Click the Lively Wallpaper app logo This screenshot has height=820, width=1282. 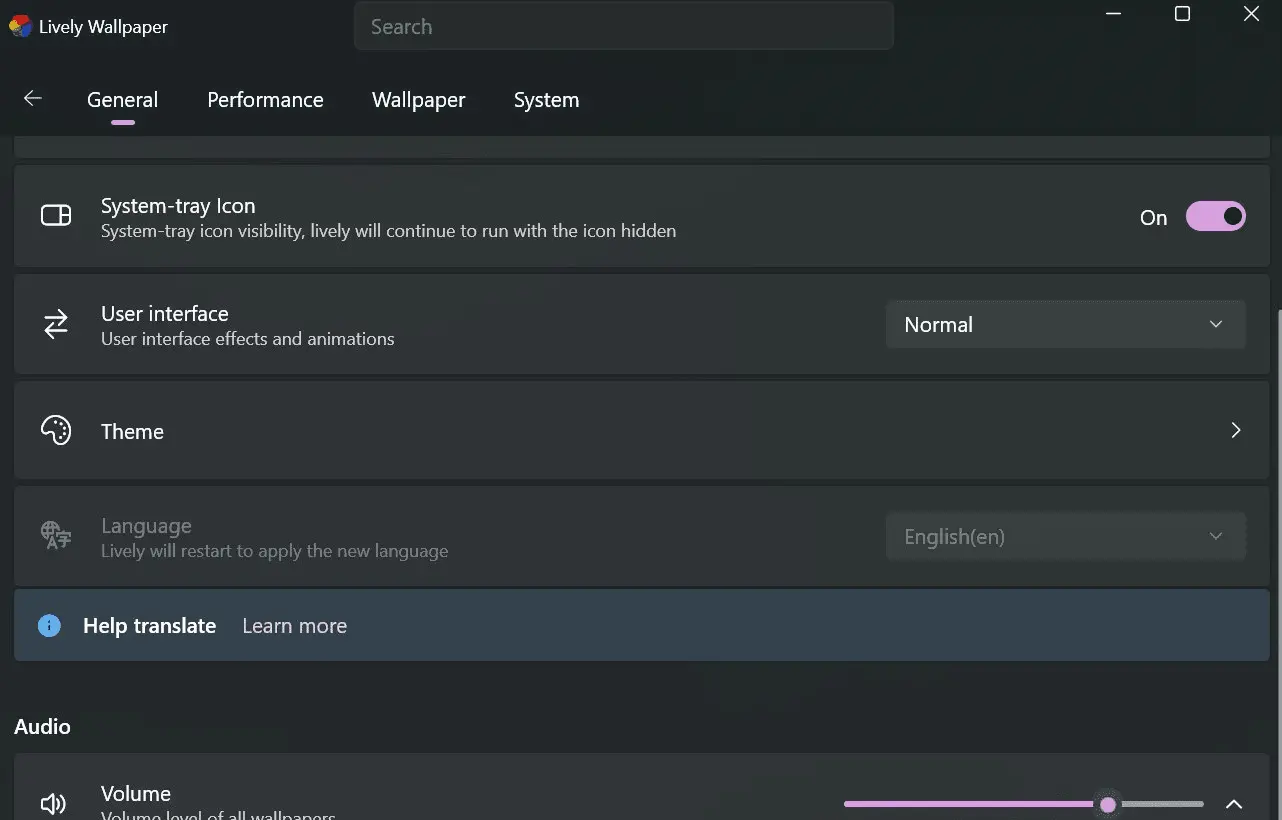pyautogui.click(x=20, y=27)
